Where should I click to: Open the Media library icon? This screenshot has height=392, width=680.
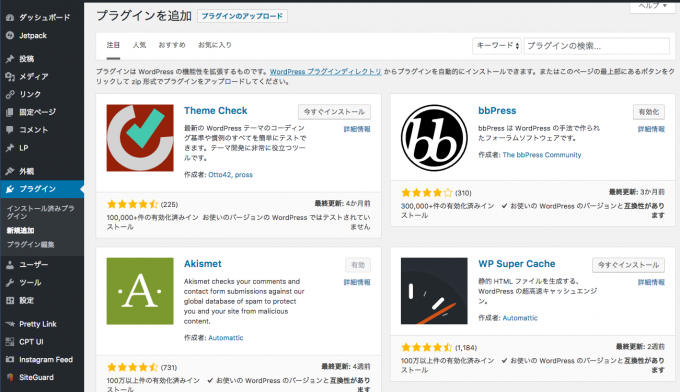click(x=10, y=76)
